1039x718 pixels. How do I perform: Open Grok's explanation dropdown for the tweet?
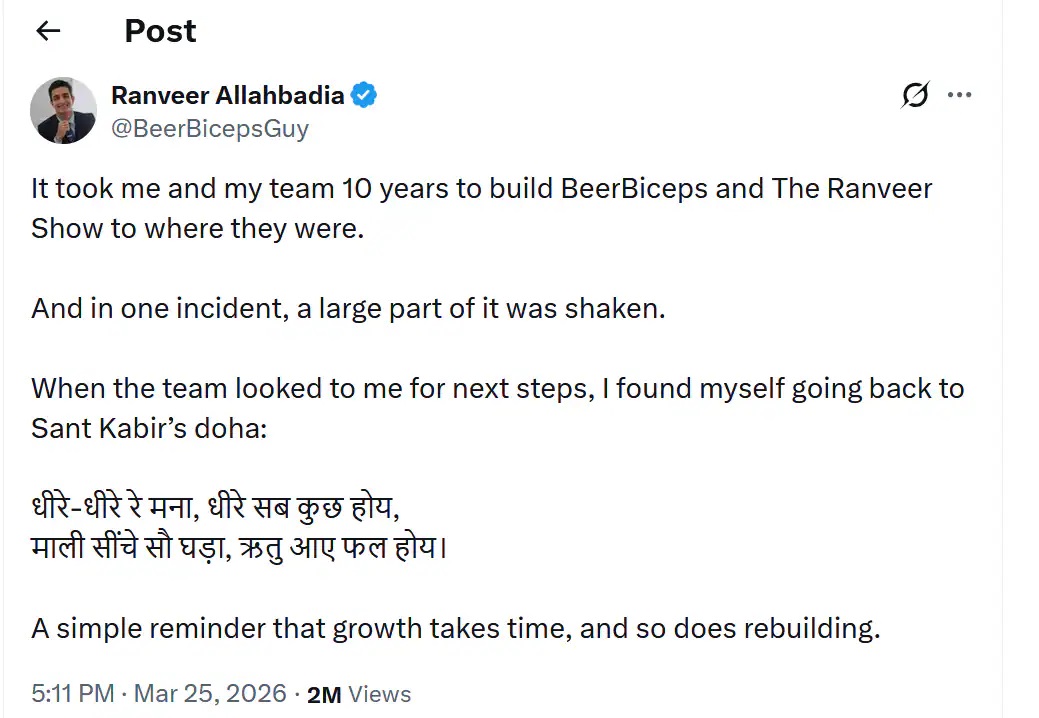915,95
